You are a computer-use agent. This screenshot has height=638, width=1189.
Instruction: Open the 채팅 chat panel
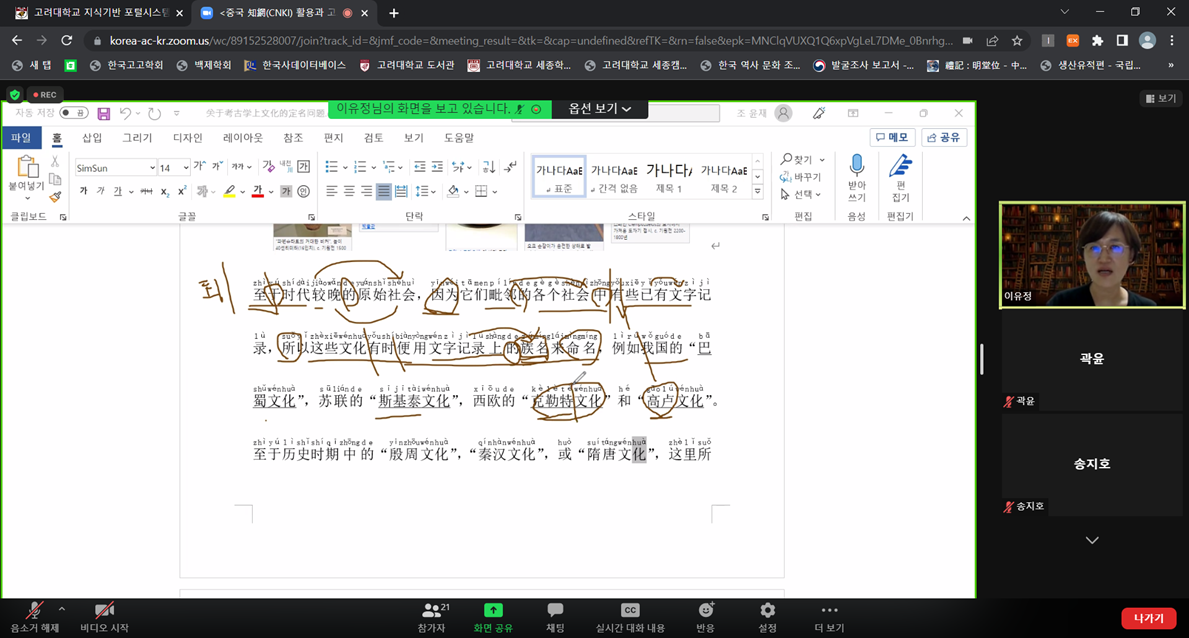click(x=555, y=612)
